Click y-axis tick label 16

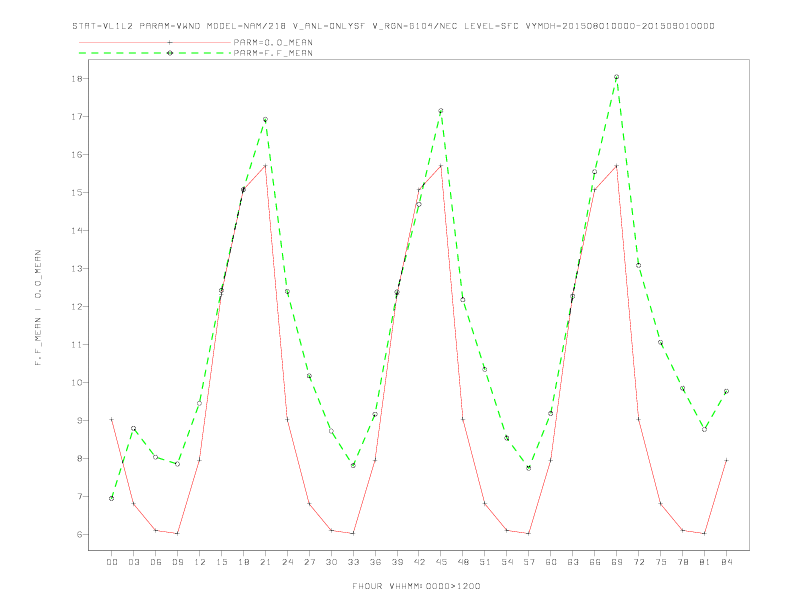tap(77, 155)
